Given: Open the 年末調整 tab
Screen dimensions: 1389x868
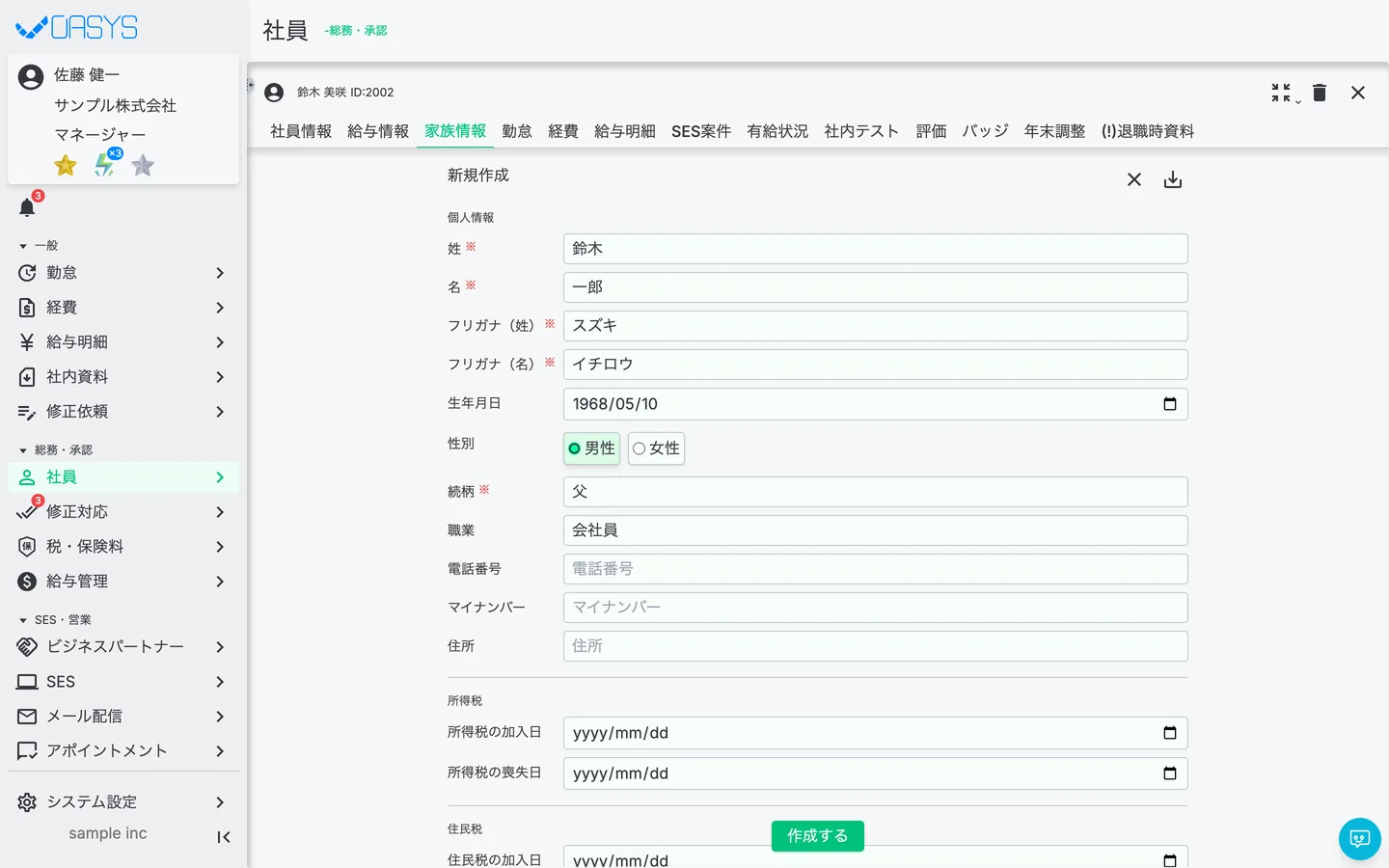Looking at the screenshot, I should click(1055, 131).
